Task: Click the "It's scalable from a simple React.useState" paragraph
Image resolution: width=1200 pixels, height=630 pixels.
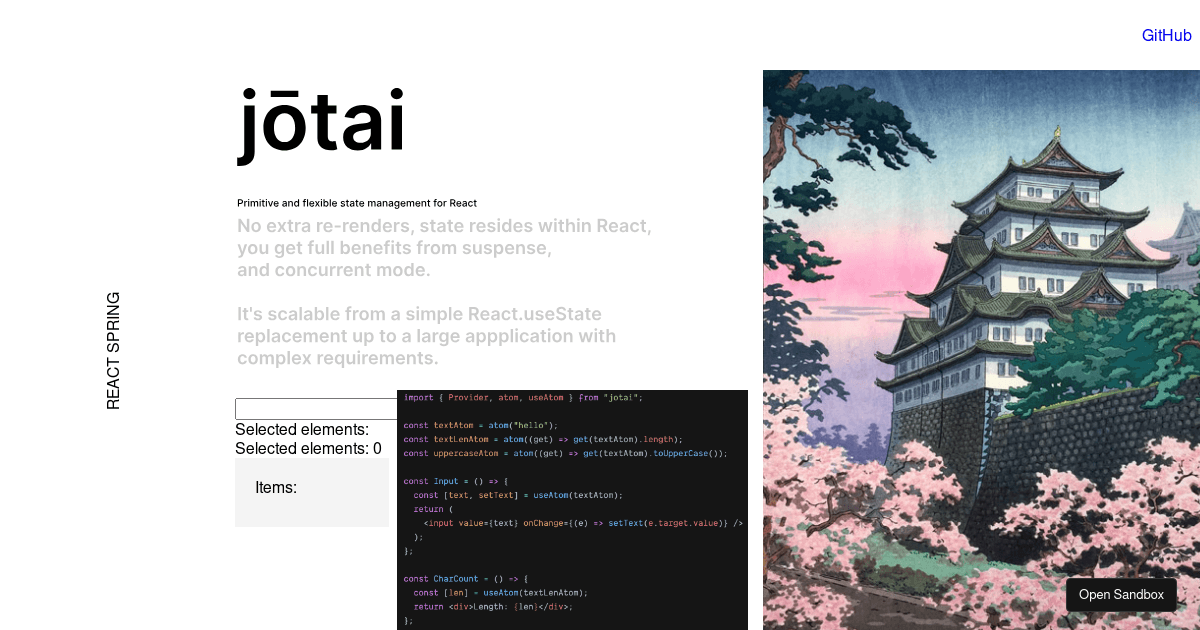Action: [x=426, y=336]
